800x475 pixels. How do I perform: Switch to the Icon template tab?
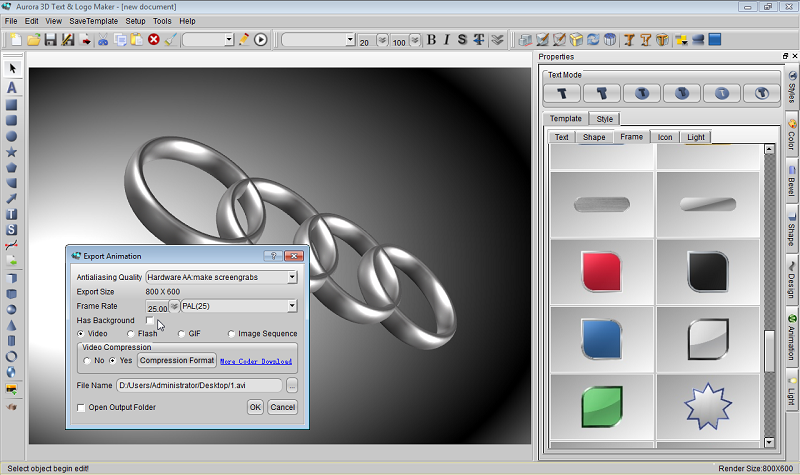(665, 137)
